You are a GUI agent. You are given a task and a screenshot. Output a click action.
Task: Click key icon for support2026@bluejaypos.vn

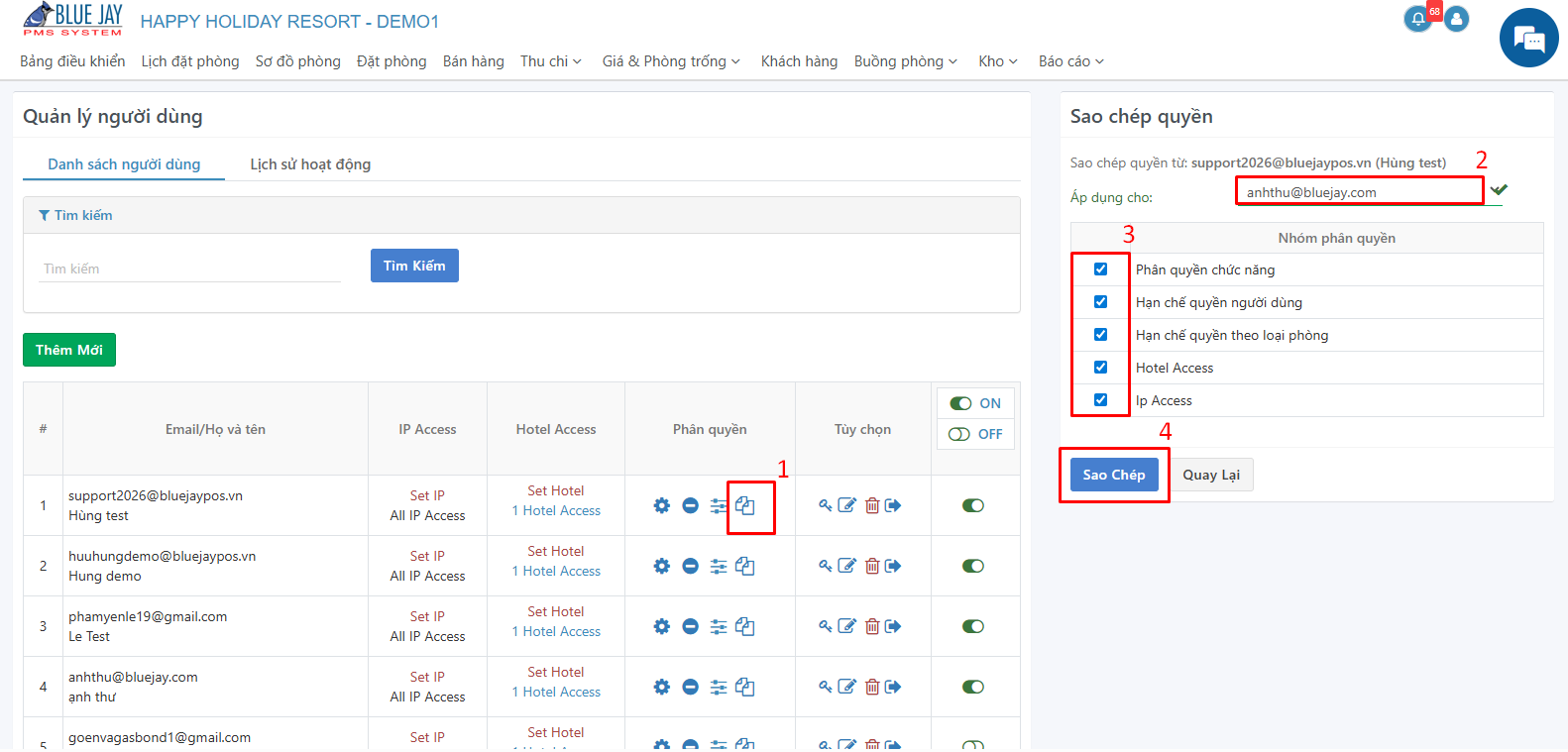[825, 505]
